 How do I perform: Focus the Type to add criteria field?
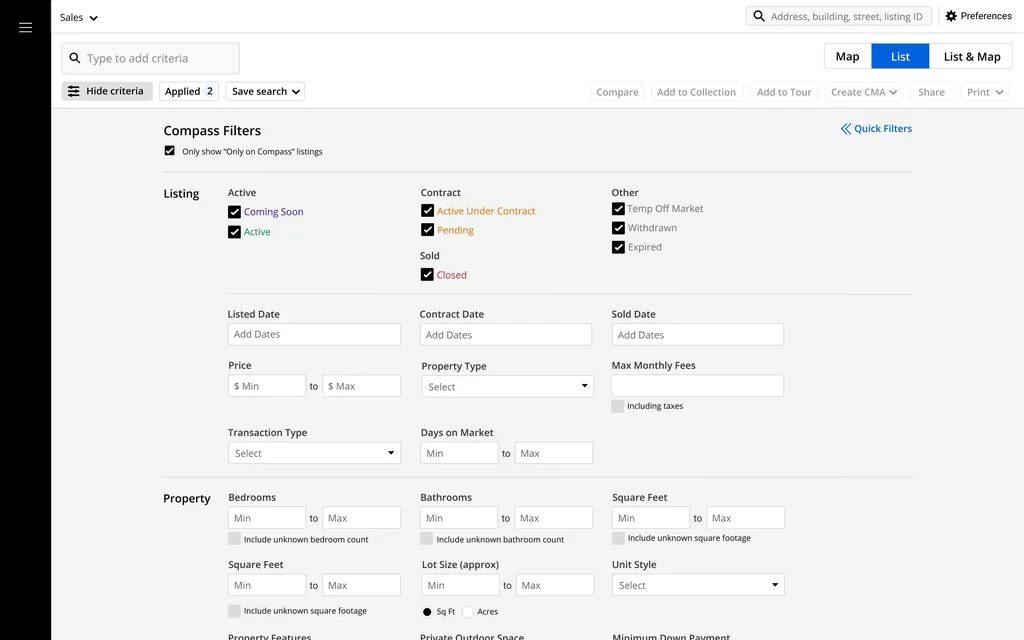click(x=151, y=58)
